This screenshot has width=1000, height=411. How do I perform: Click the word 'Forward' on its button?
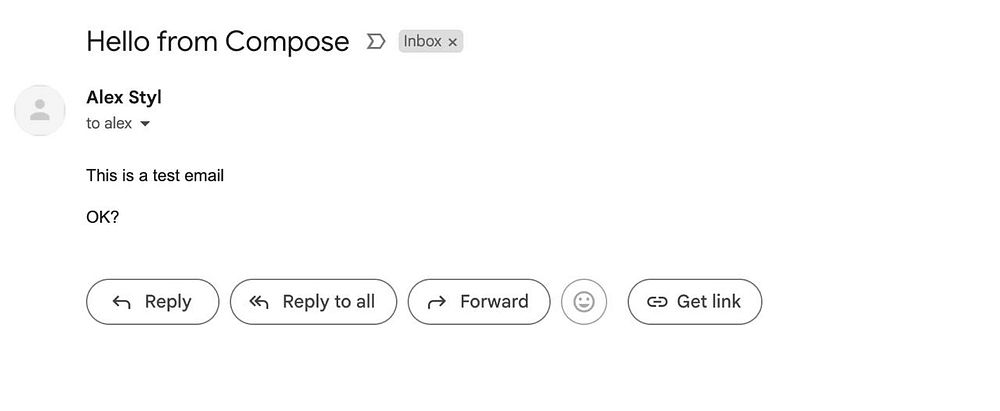pyautogui.click(x=494, y=302)
